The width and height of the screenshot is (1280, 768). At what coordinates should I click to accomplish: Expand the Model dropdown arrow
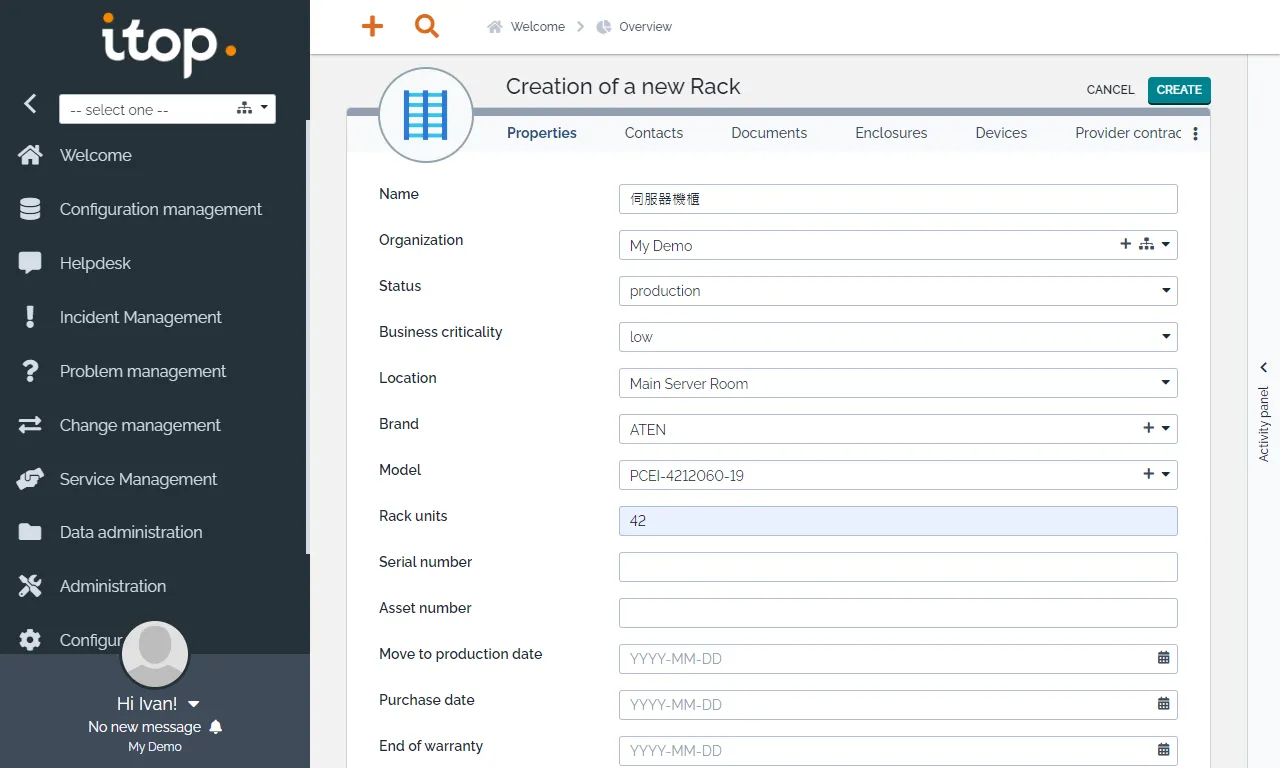click(1166, 475)
